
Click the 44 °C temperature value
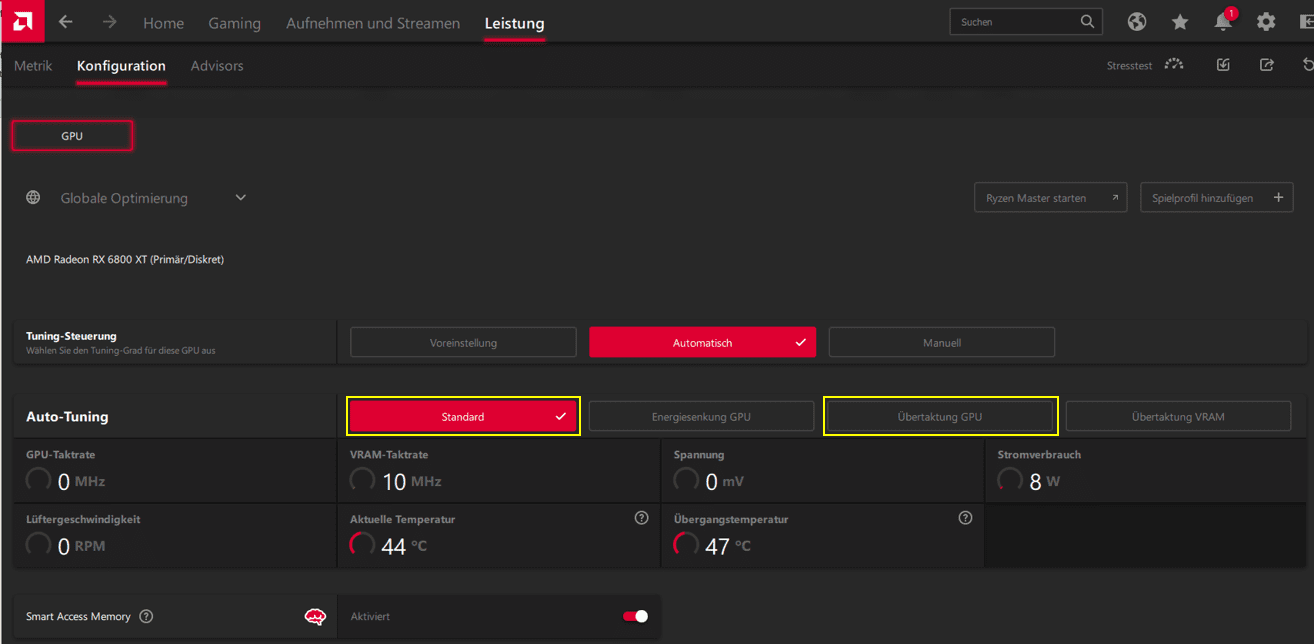404,546
